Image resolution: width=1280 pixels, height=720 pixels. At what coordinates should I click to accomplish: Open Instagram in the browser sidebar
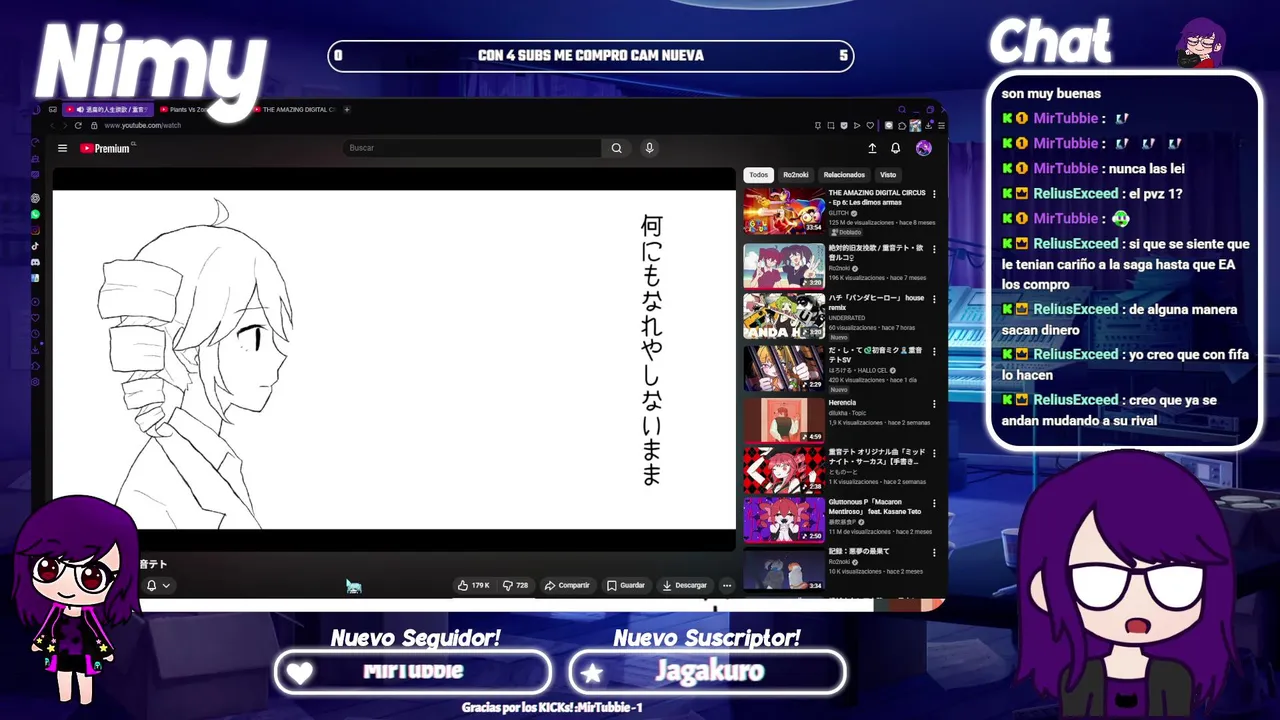point(35,230)
